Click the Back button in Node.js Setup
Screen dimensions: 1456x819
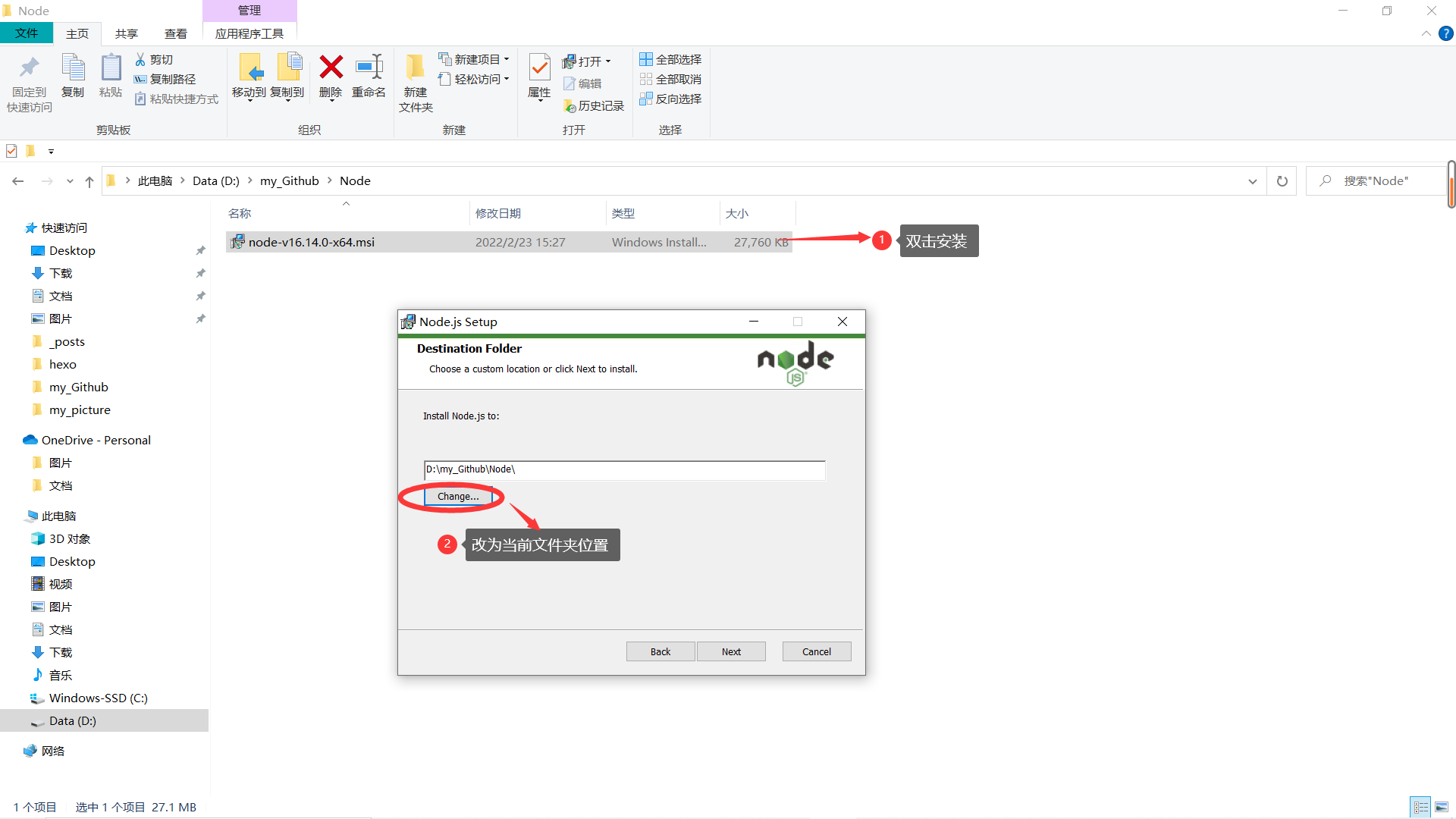click(x=661, y=652)
